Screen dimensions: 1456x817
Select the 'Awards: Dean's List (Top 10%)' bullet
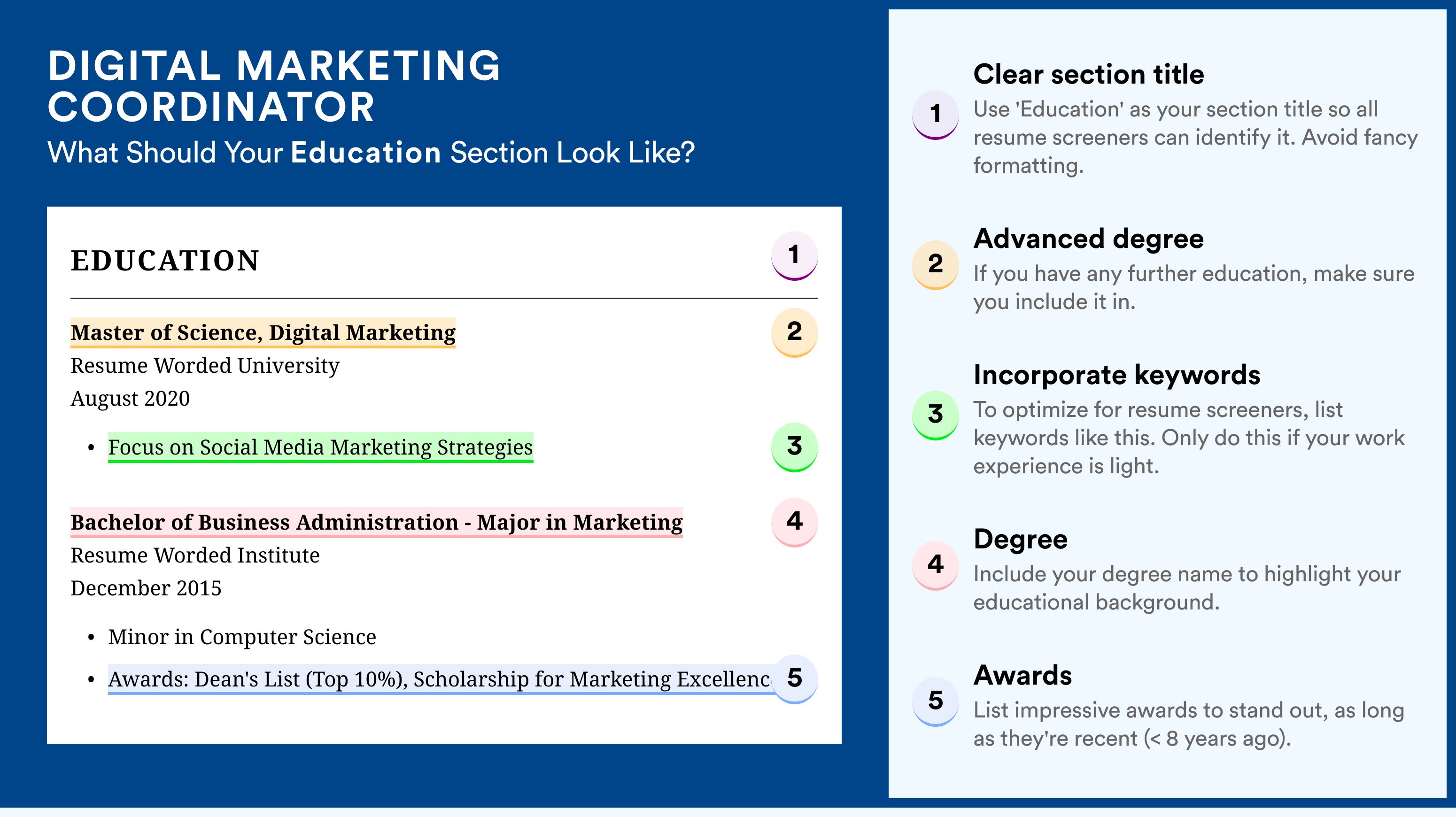439,680
